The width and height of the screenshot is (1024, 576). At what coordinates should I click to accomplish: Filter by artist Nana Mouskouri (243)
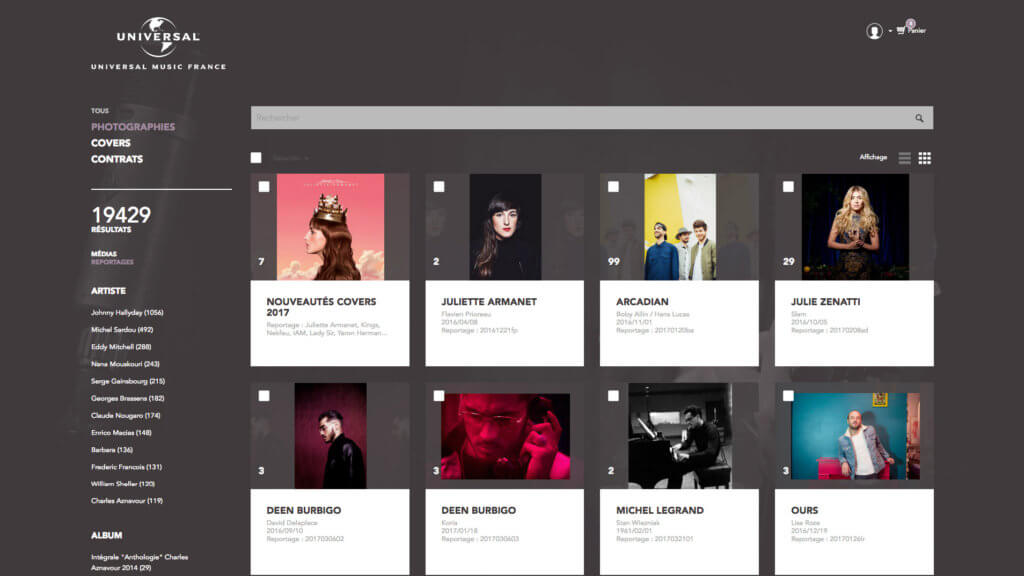[125, 364]
